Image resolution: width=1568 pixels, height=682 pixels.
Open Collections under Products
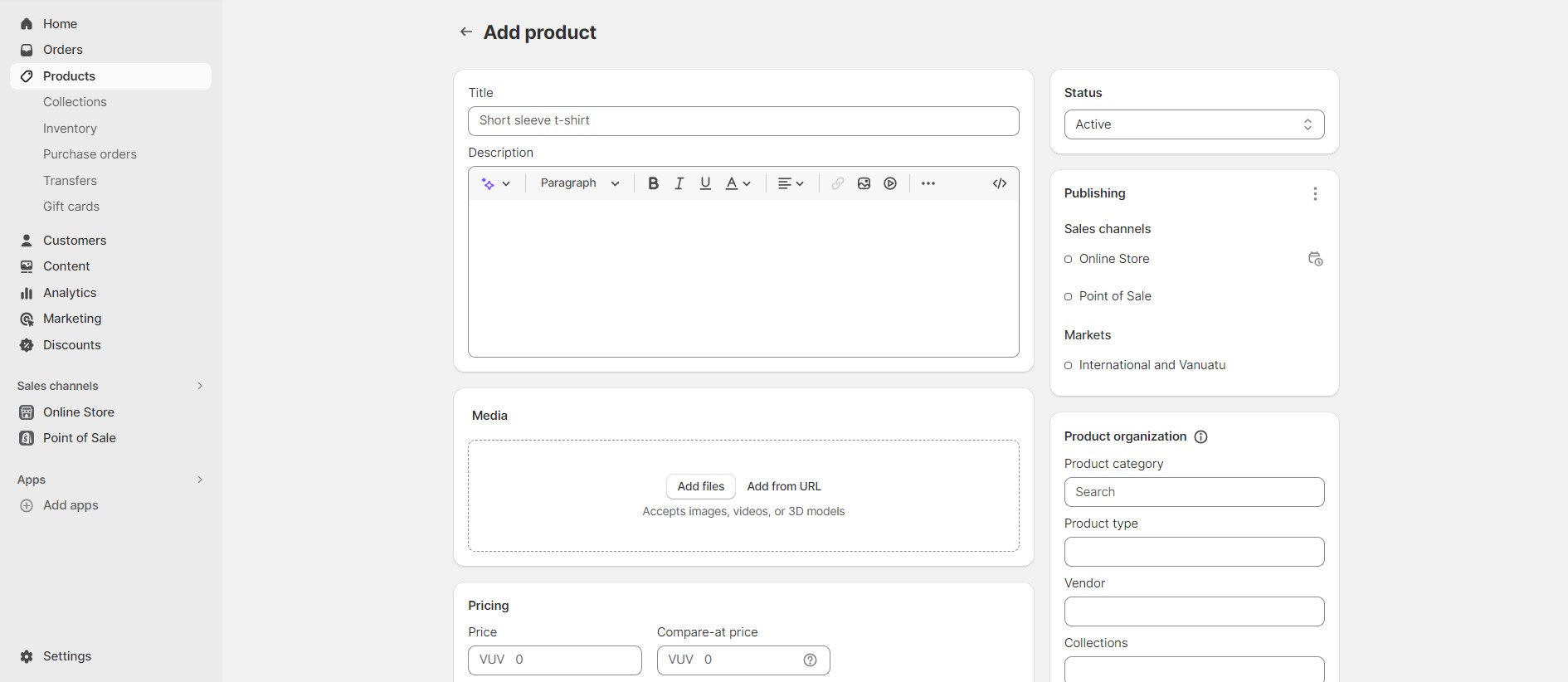click(75, 102)
